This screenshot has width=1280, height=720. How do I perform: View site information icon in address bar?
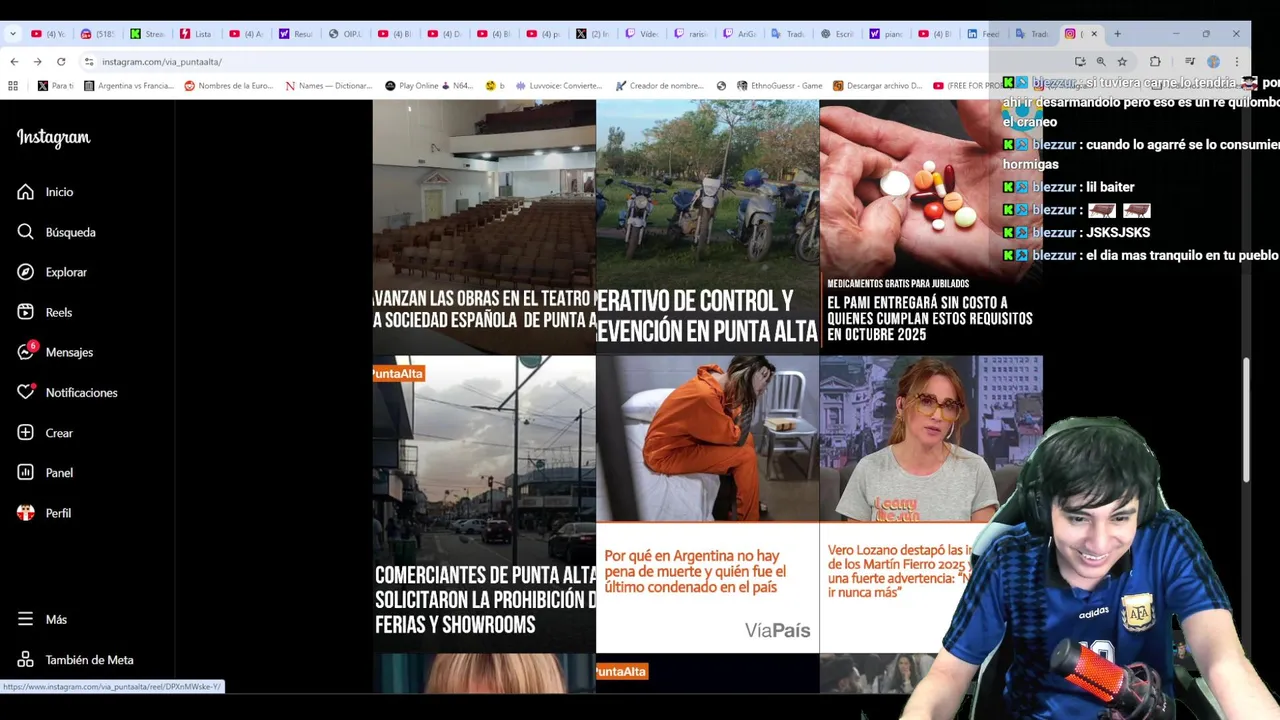click(88, 61)
